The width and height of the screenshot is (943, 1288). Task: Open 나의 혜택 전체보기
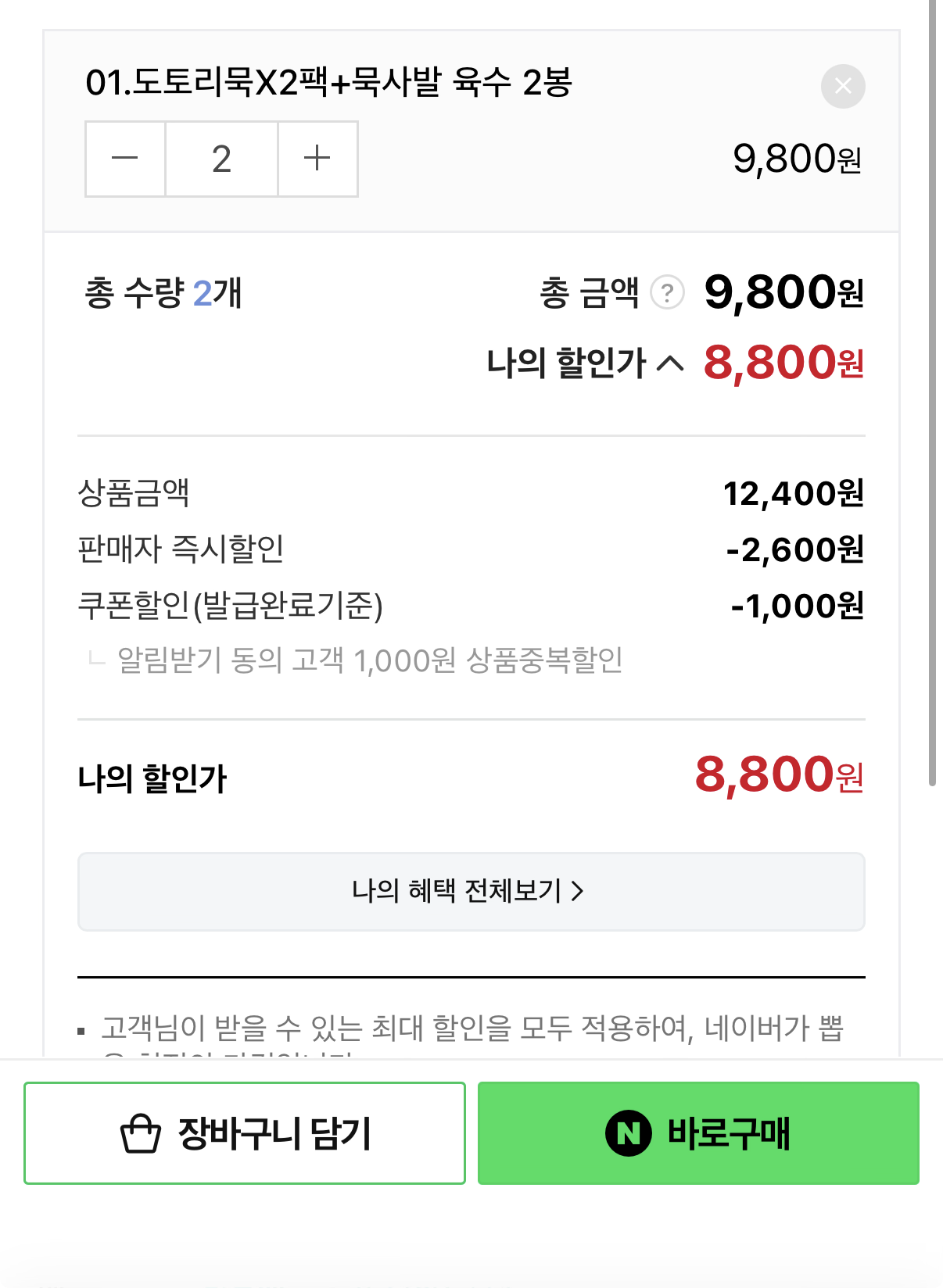coord(471,891)
